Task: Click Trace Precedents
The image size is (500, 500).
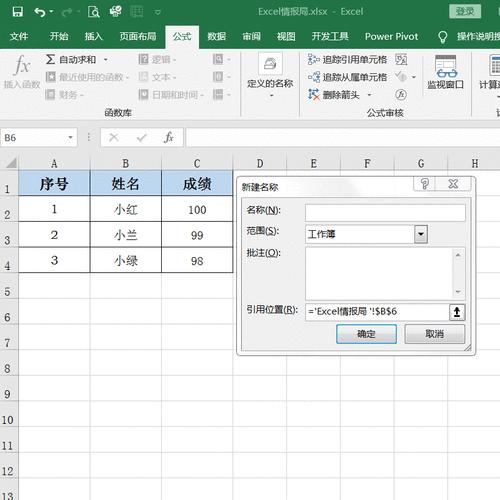Action: click(347, 60)
